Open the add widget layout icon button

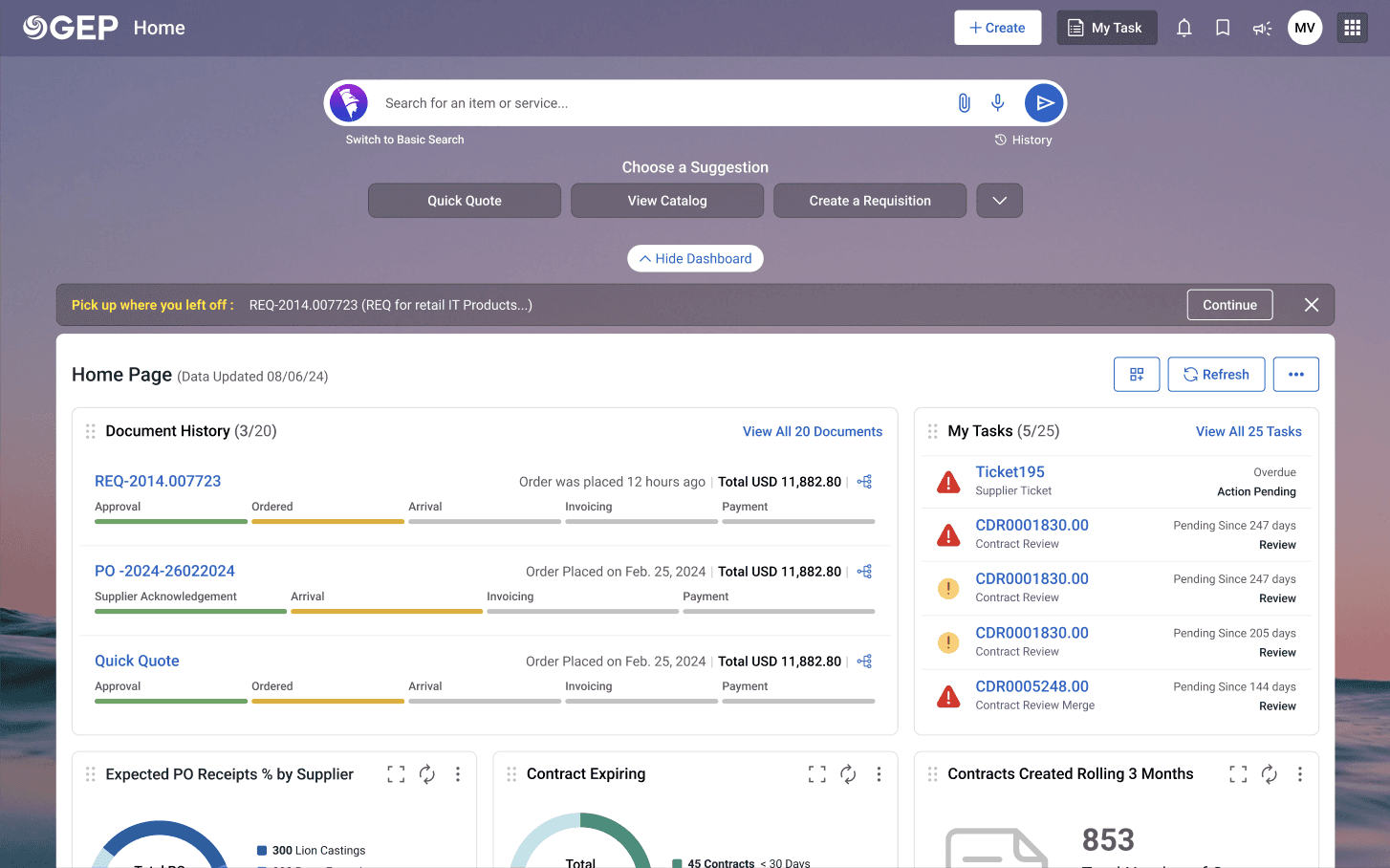(x=1137, y=375)
